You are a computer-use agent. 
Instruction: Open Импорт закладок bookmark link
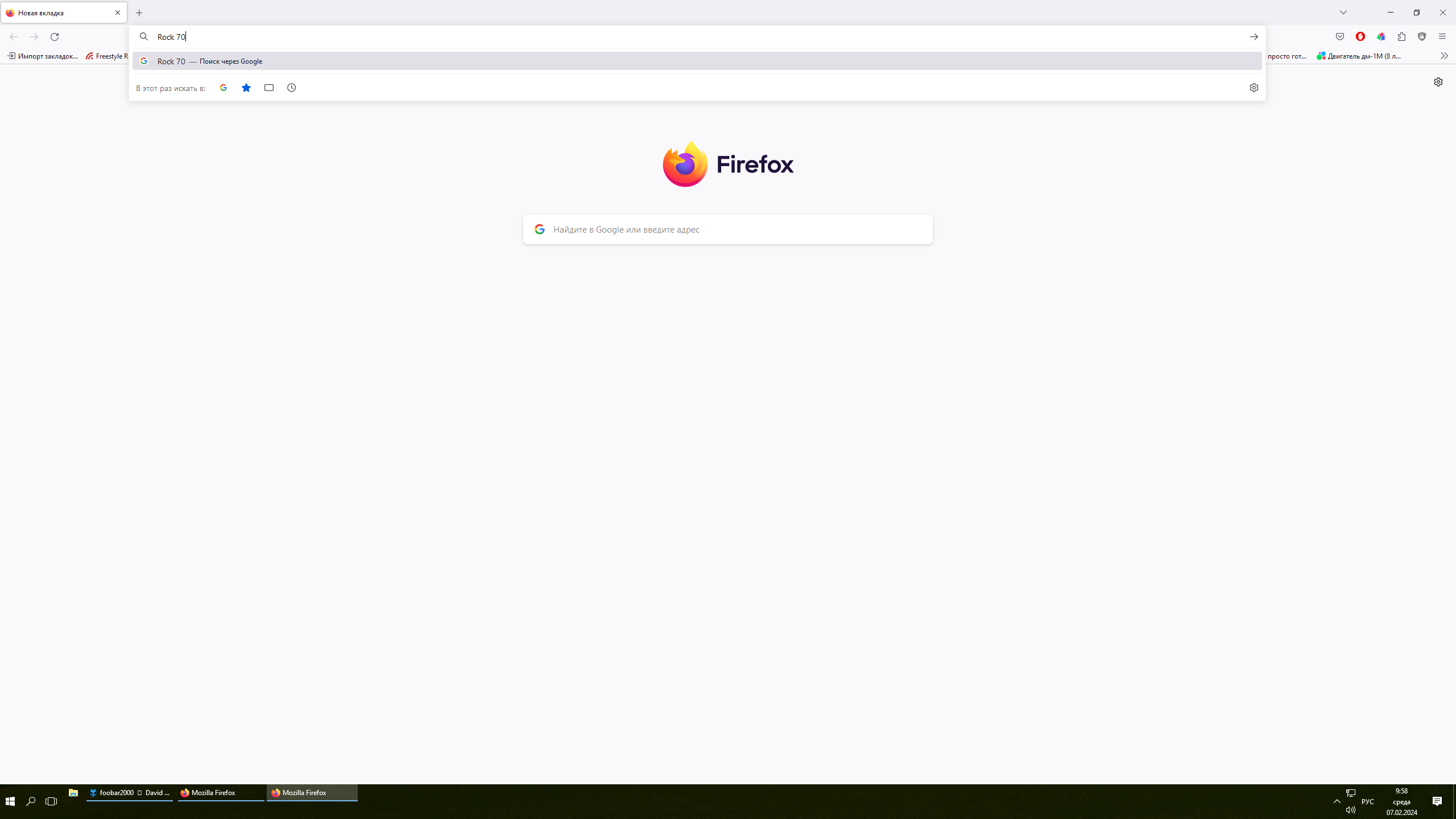tap(43, 56)
